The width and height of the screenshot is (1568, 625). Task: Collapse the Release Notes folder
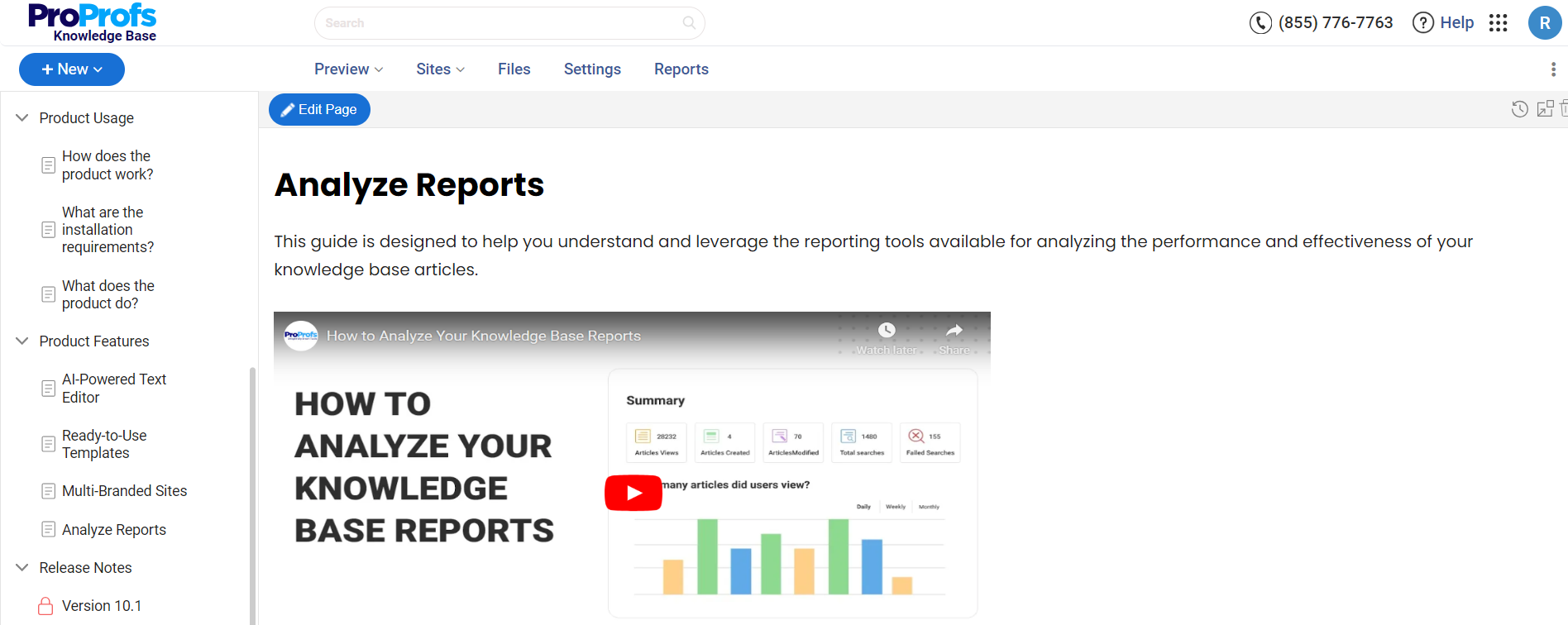pyautogui.click(x=22, y=567)
